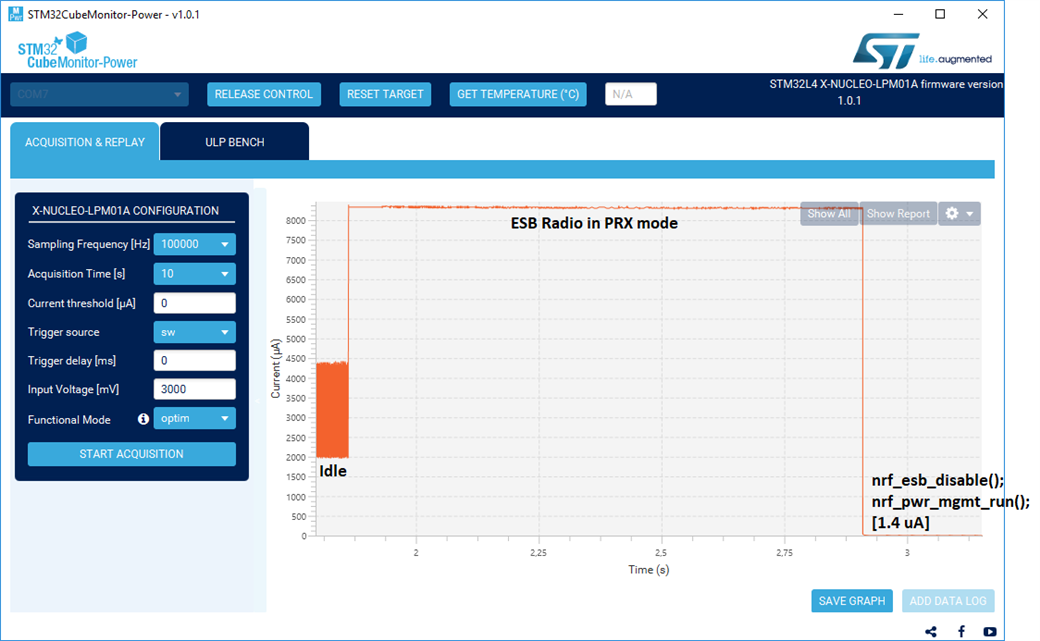Click the 2,5 tick on time axis
The height and width of the screenshot is (641, 1040).
pyautogui.click(x=661, y=552)
